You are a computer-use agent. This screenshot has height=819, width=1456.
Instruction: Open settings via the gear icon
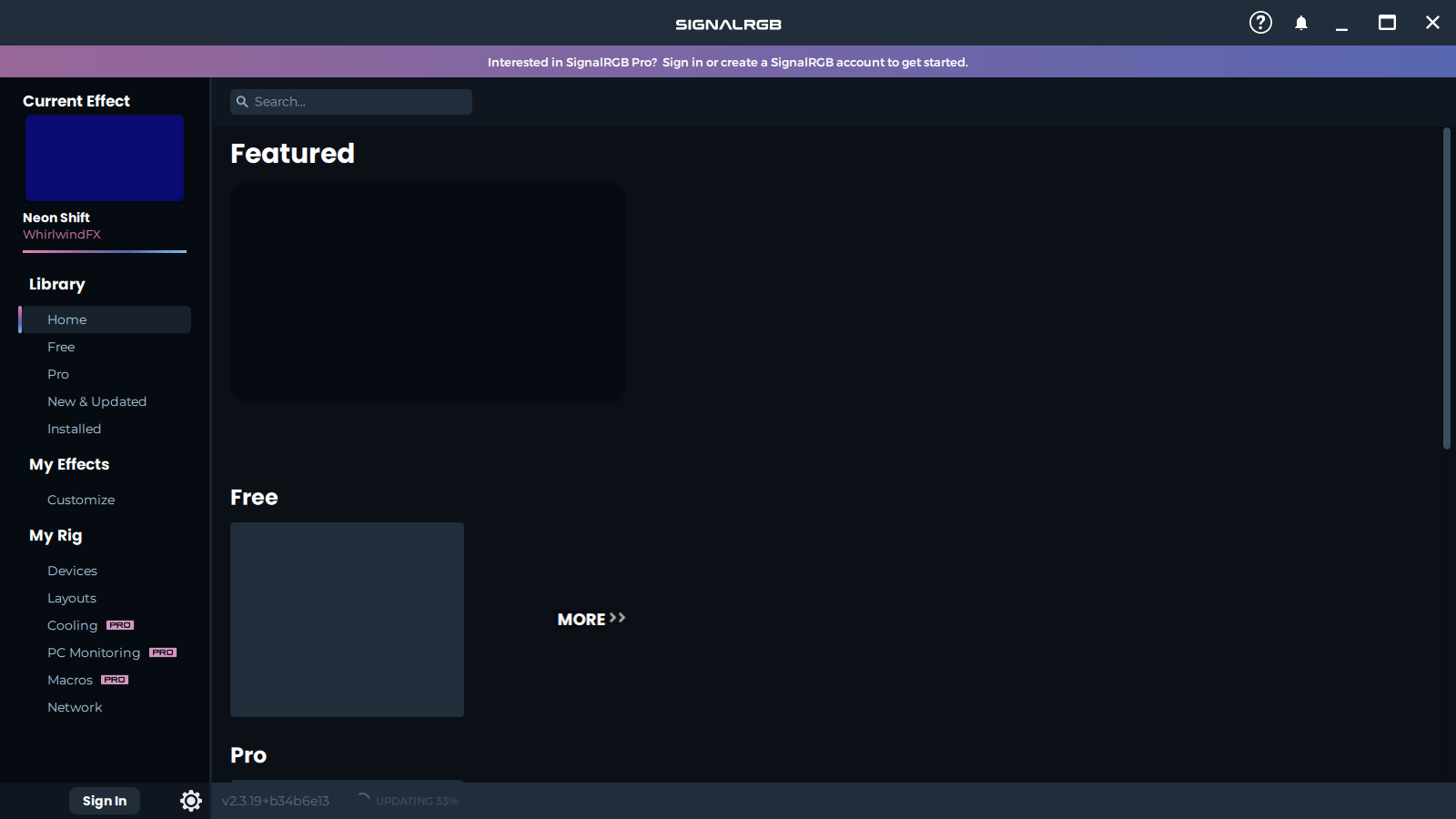191,801
